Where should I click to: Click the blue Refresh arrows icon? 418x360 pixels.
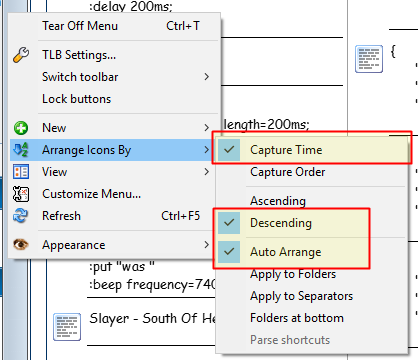pyautogui.click(x=21, y=216)
